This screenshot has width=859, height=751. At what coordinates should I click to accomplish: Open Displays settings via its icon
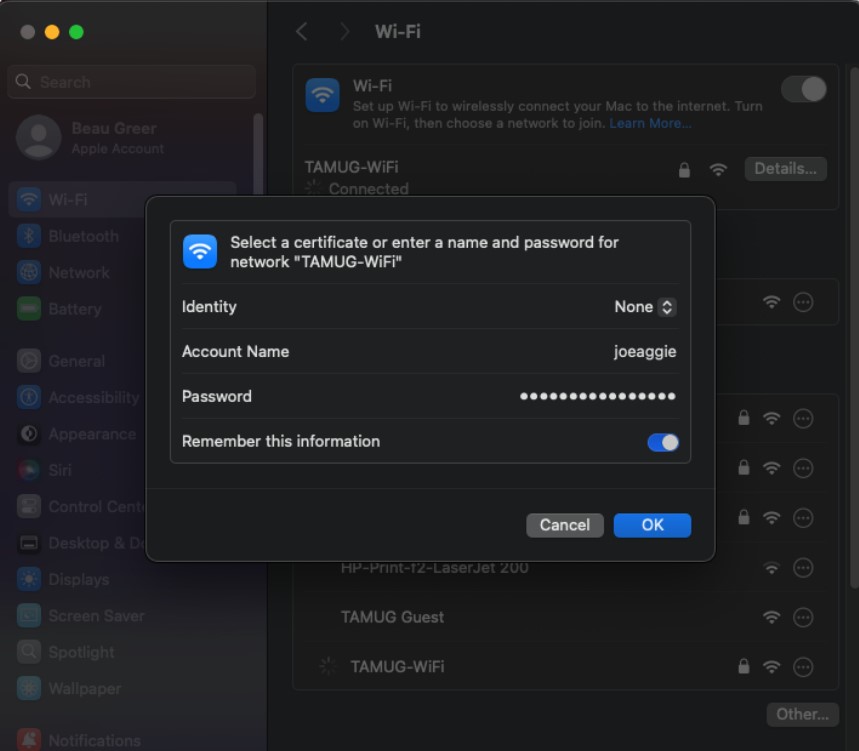click(28, 579)
